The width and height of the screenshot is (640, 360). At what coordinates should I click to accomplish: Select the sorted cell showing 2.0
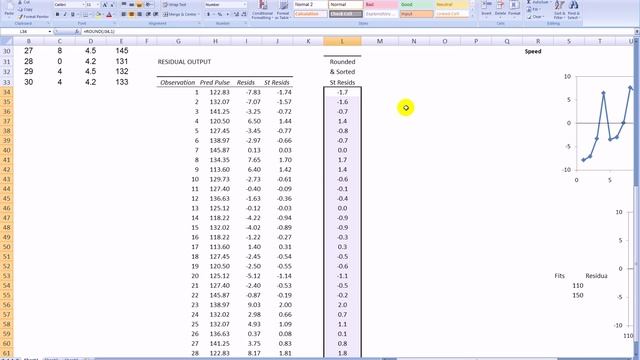pos(342,305)
